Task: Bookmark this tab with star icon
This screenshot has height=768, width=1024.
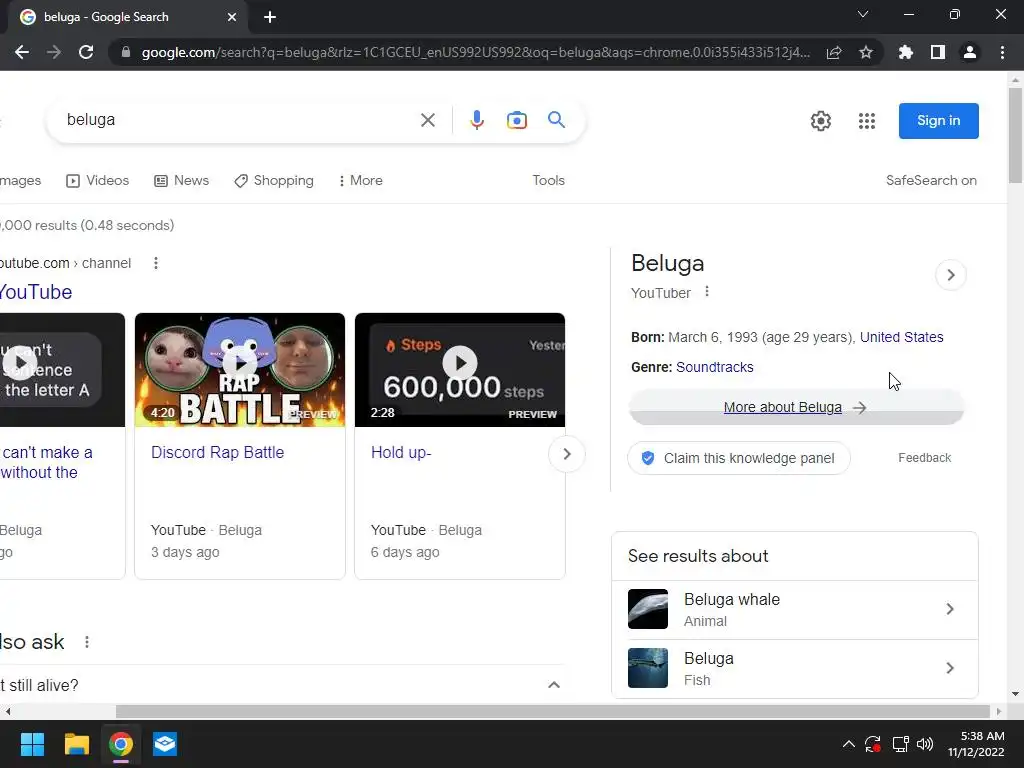Action: tap(866, 52)
